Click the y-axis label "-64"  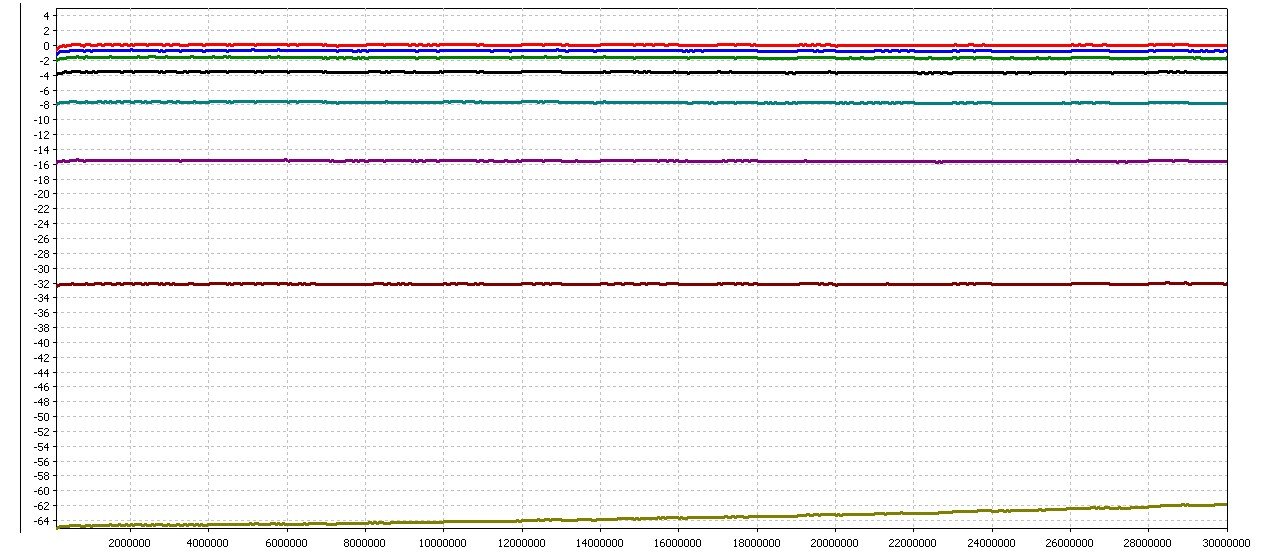pos(41,520)
